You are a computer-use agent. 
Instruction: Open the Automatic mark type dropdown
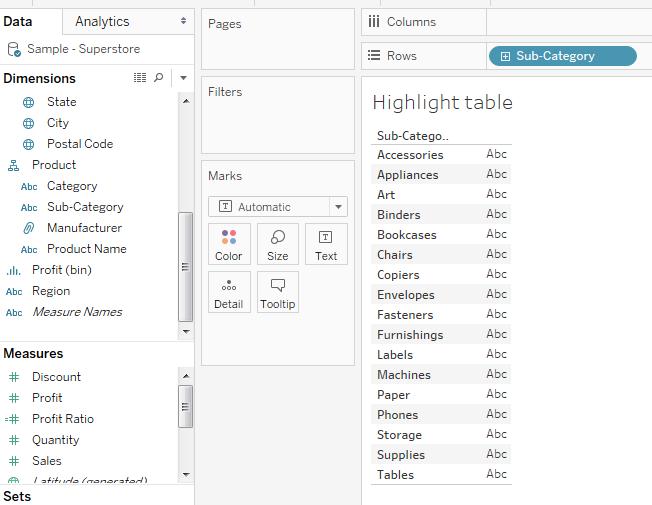278,207
